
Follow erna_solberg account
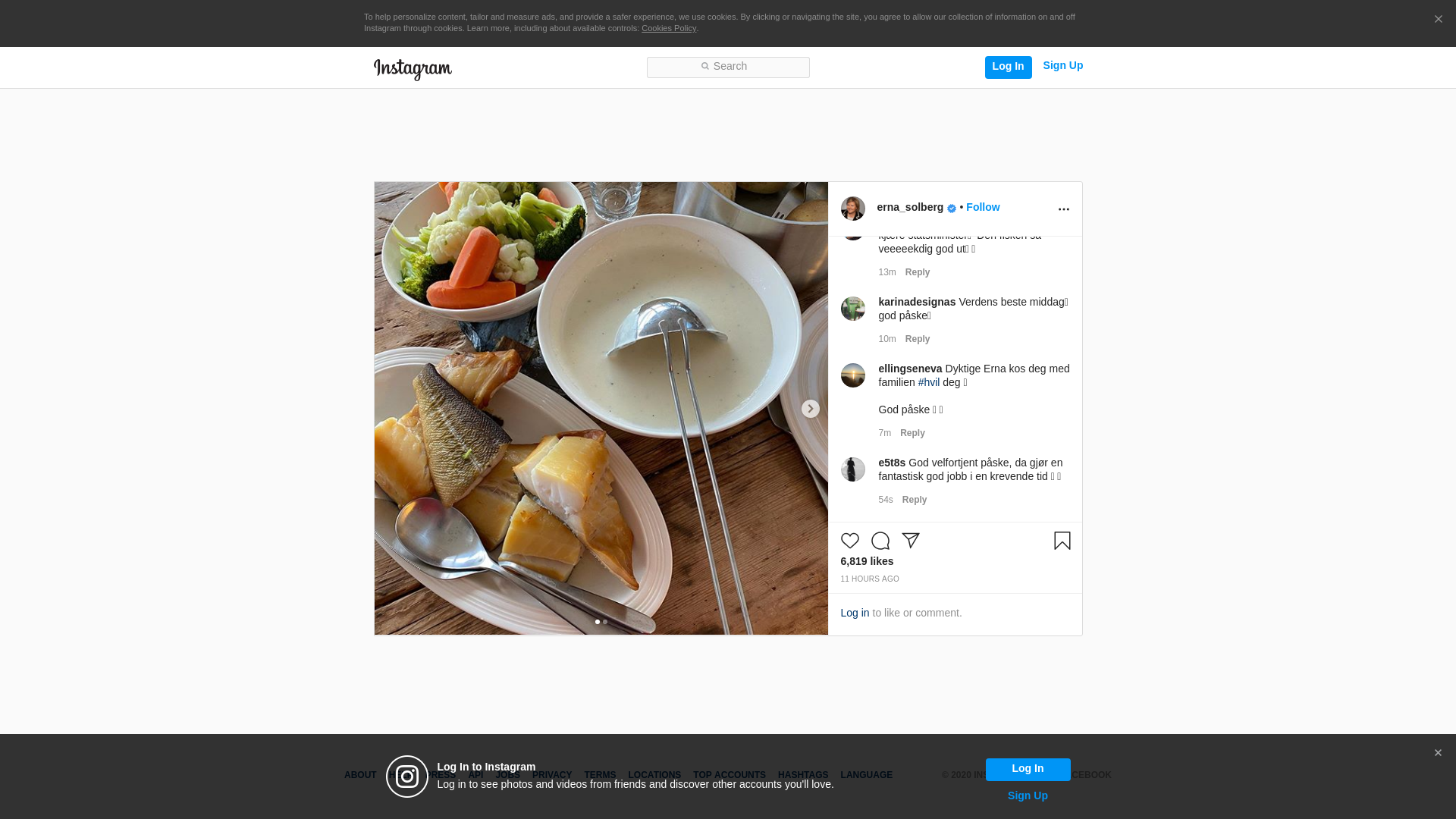tap(982, 207)
